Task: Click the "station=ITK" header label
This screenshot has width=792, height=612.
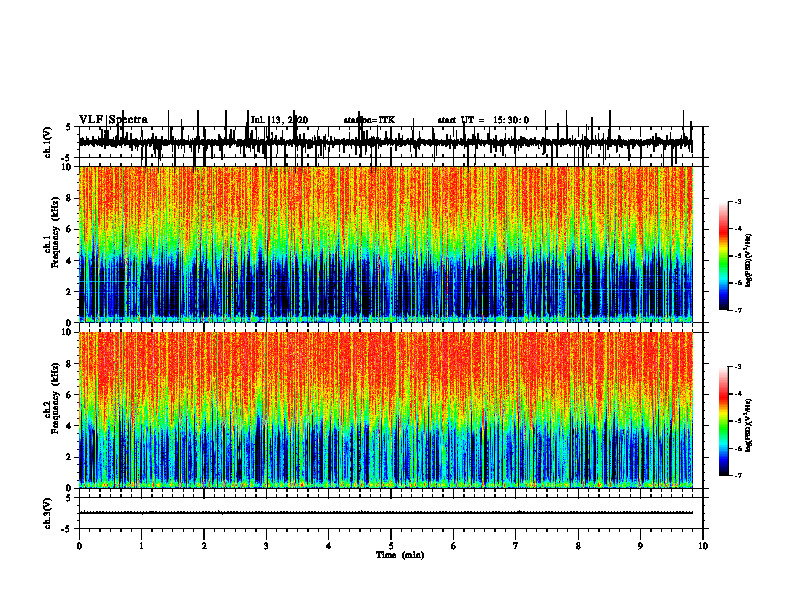Action: (369, 120)
